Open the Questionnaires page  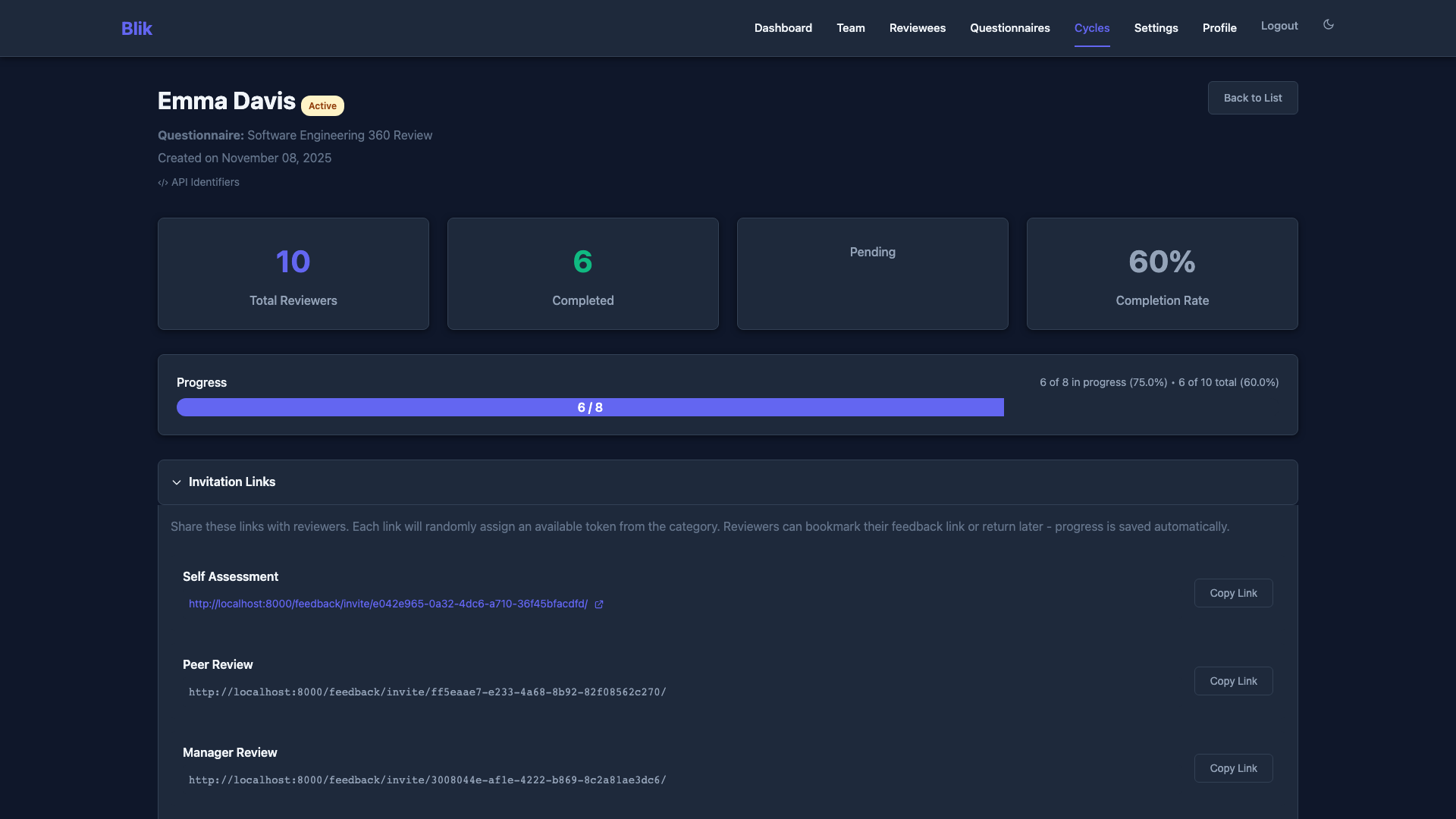(1010, 28)
